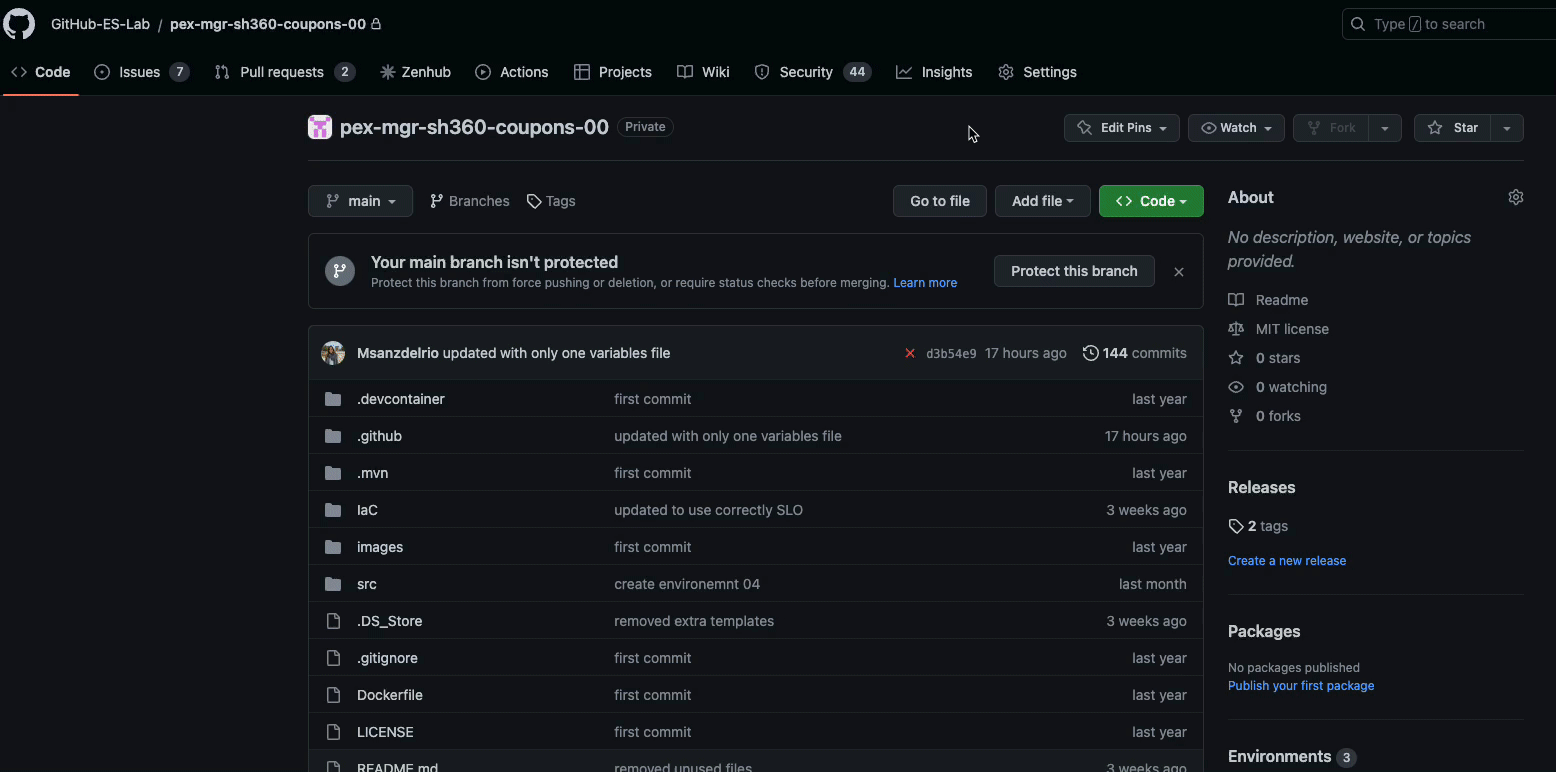The width and height of the screenshot is (1556, 772).
Task: Click the search field in header
Action: click(x=1449, y=24)
